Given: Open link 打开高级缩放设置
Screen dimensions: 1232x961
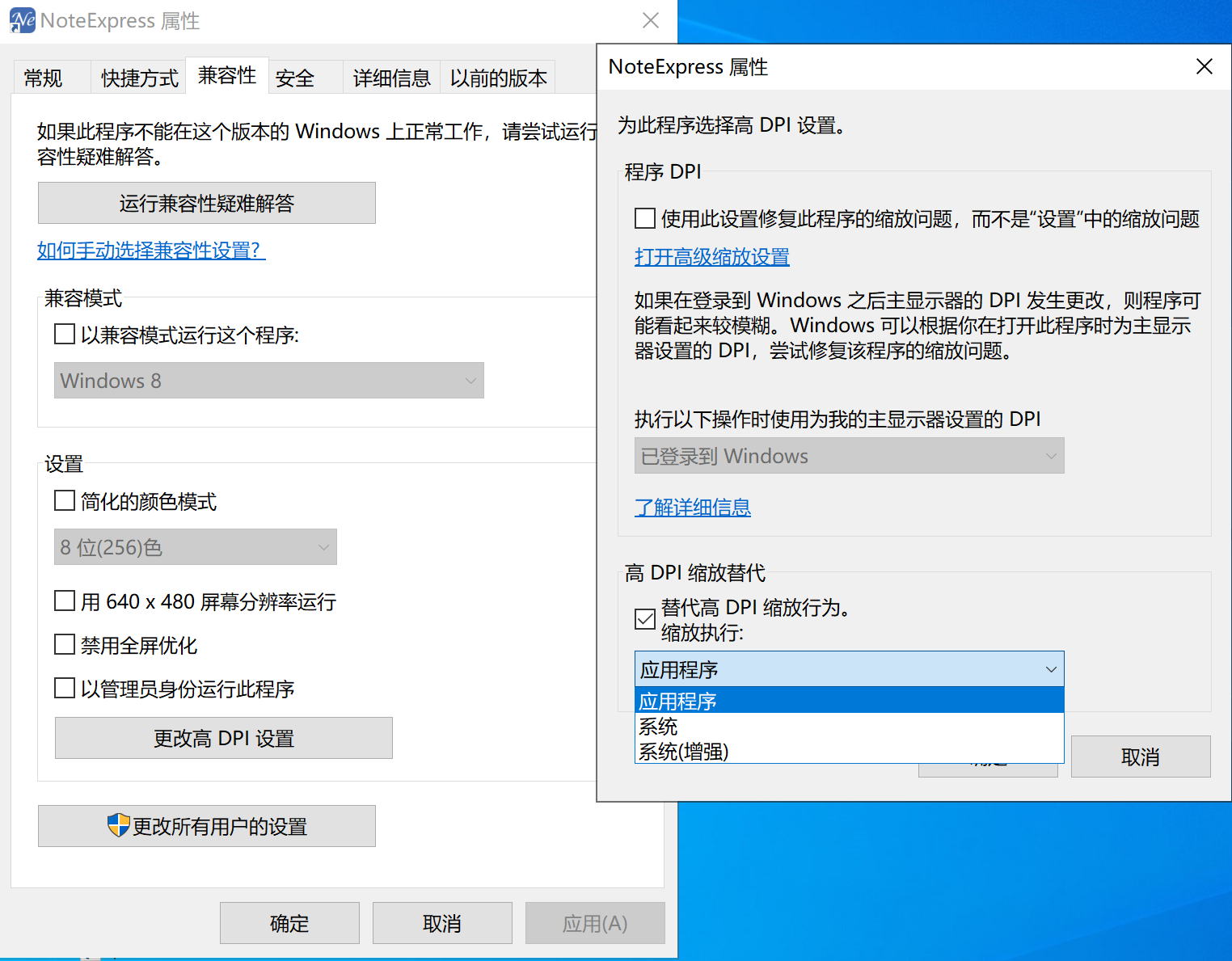Looking at the screenshot, I should [712, 256].
